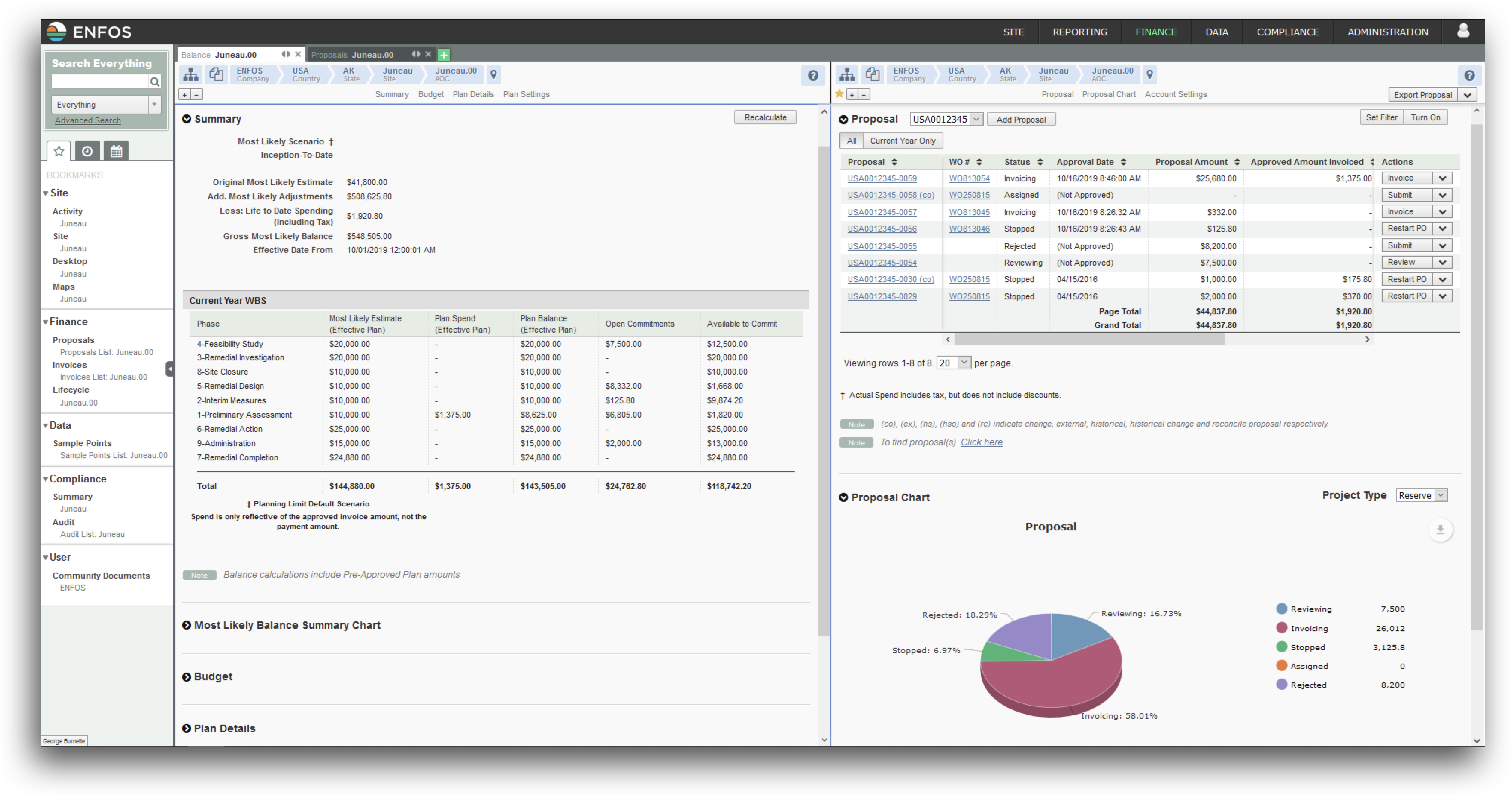Click Advanced Search link

(88, 120)
